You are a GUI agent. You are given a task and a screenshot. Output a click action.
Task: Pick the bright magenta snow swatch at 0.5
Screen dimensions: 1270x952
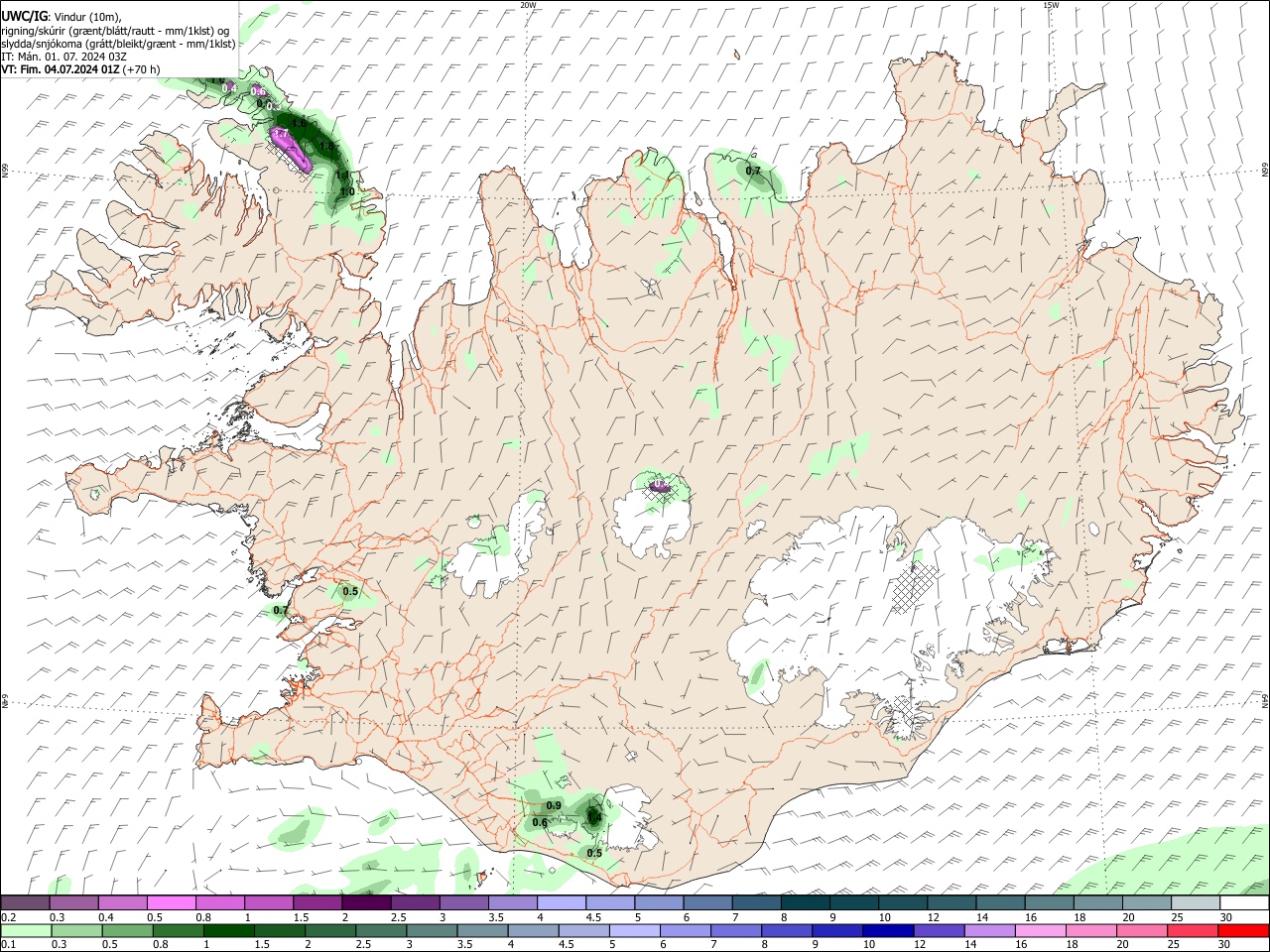coord(171,903)
